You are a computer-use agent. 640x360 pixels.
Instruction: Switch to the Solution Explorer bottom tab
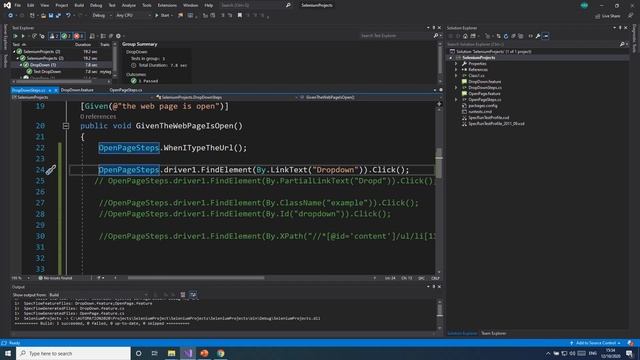(462, 333)
